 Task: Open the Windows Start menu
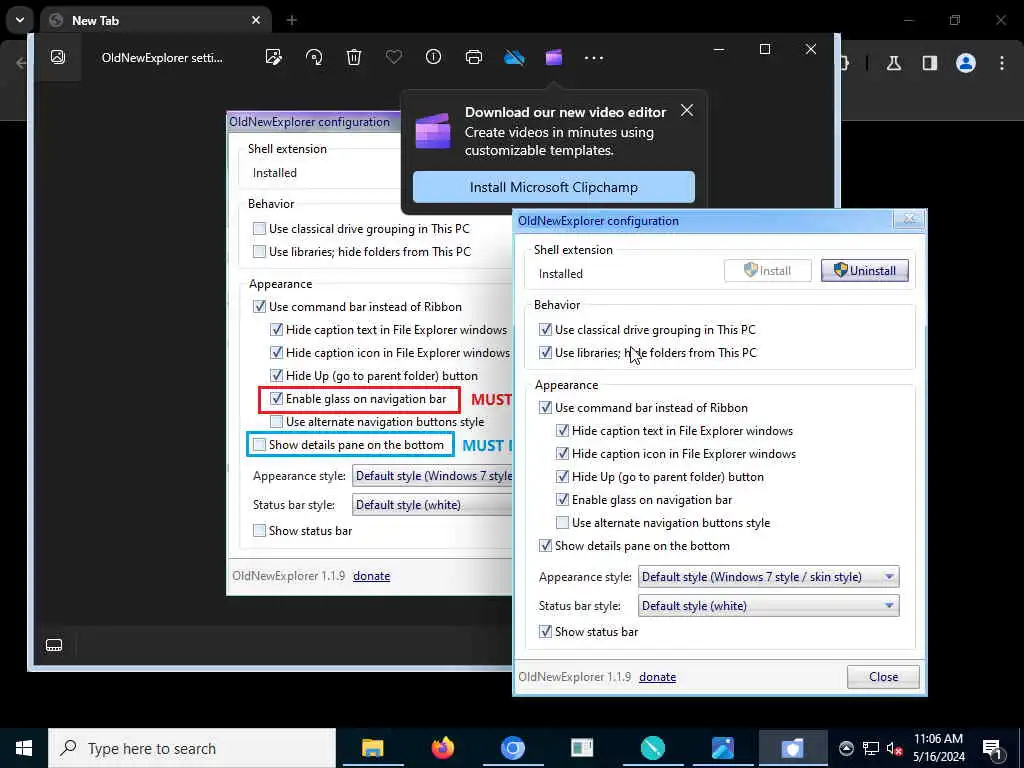(24, 748)
